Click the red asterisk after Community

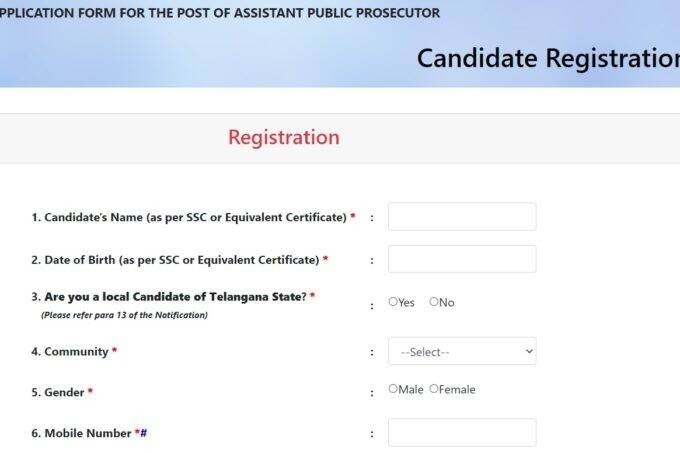tap(114, 352)
